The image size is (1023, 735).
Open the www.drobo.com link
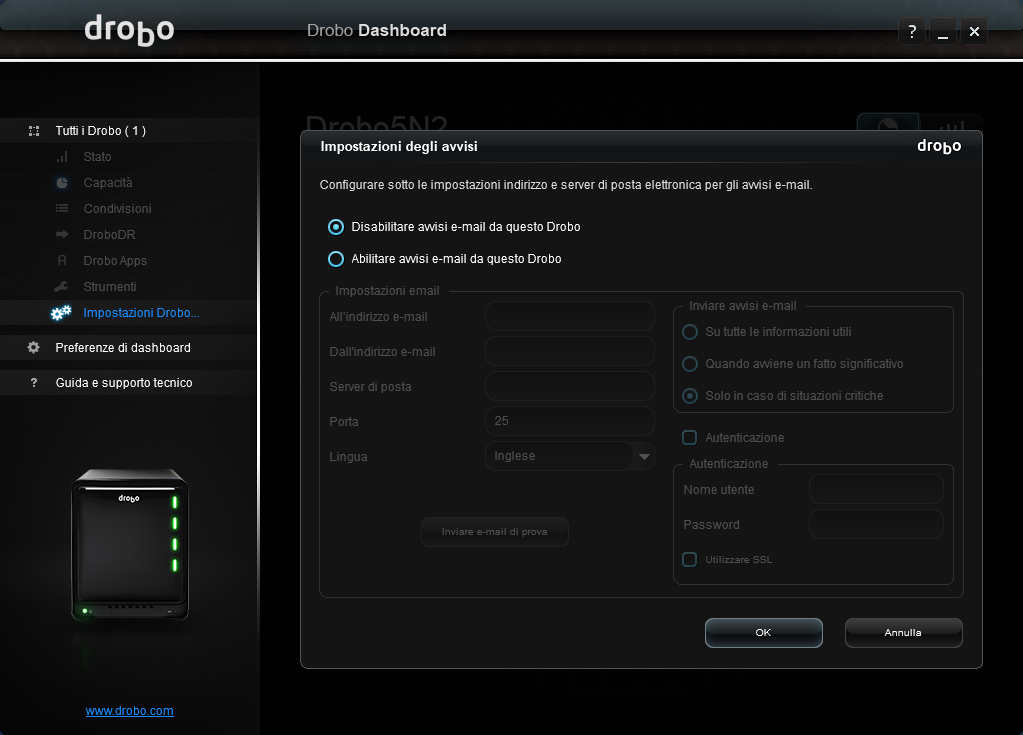coord(129,711)
